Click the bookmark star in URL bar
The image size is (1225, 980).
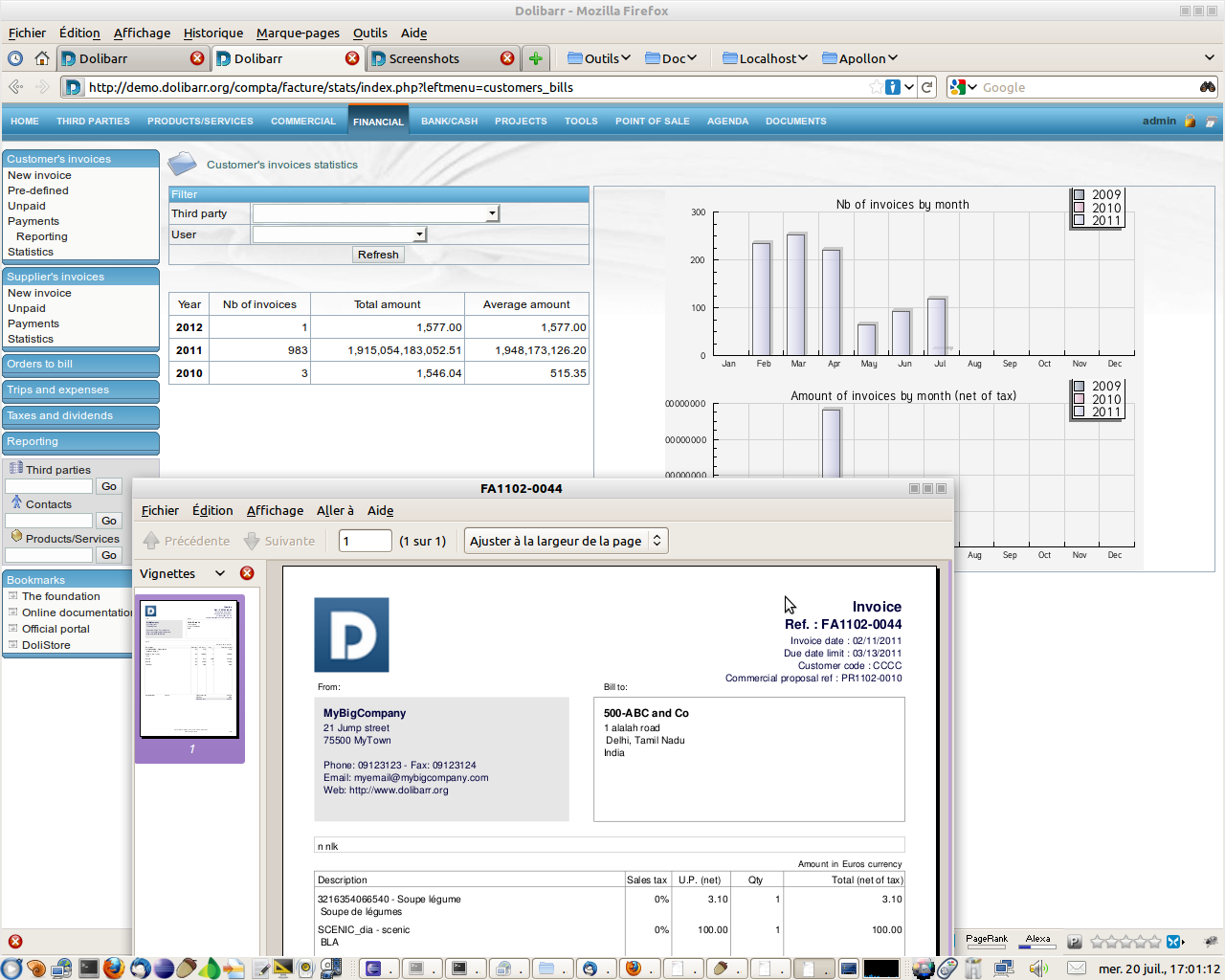[876, 87]
